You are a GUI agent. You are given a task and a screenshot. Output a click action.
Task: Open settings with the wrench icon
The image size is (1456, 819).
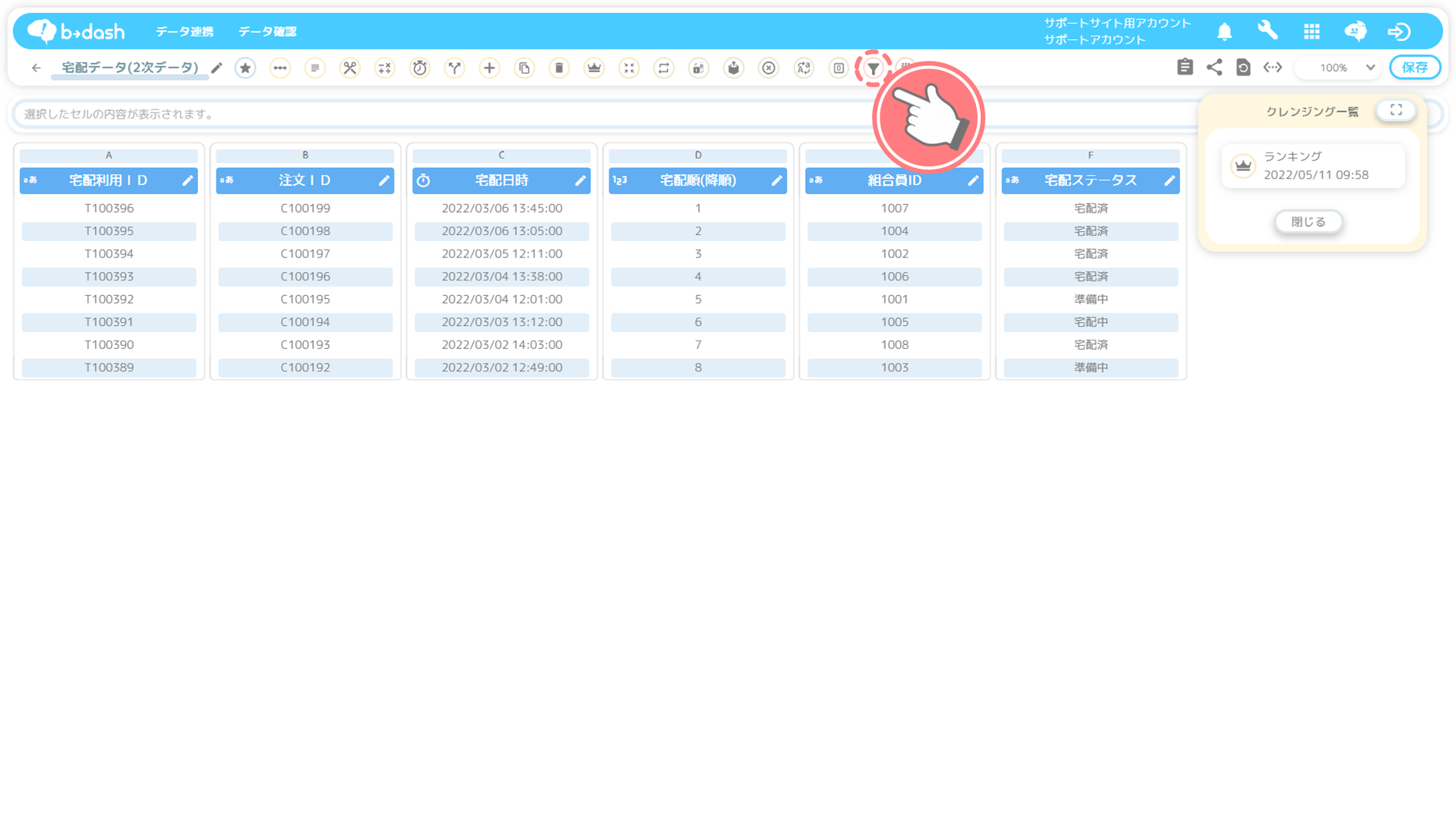pyautogui.click(x=1268, y=31)
